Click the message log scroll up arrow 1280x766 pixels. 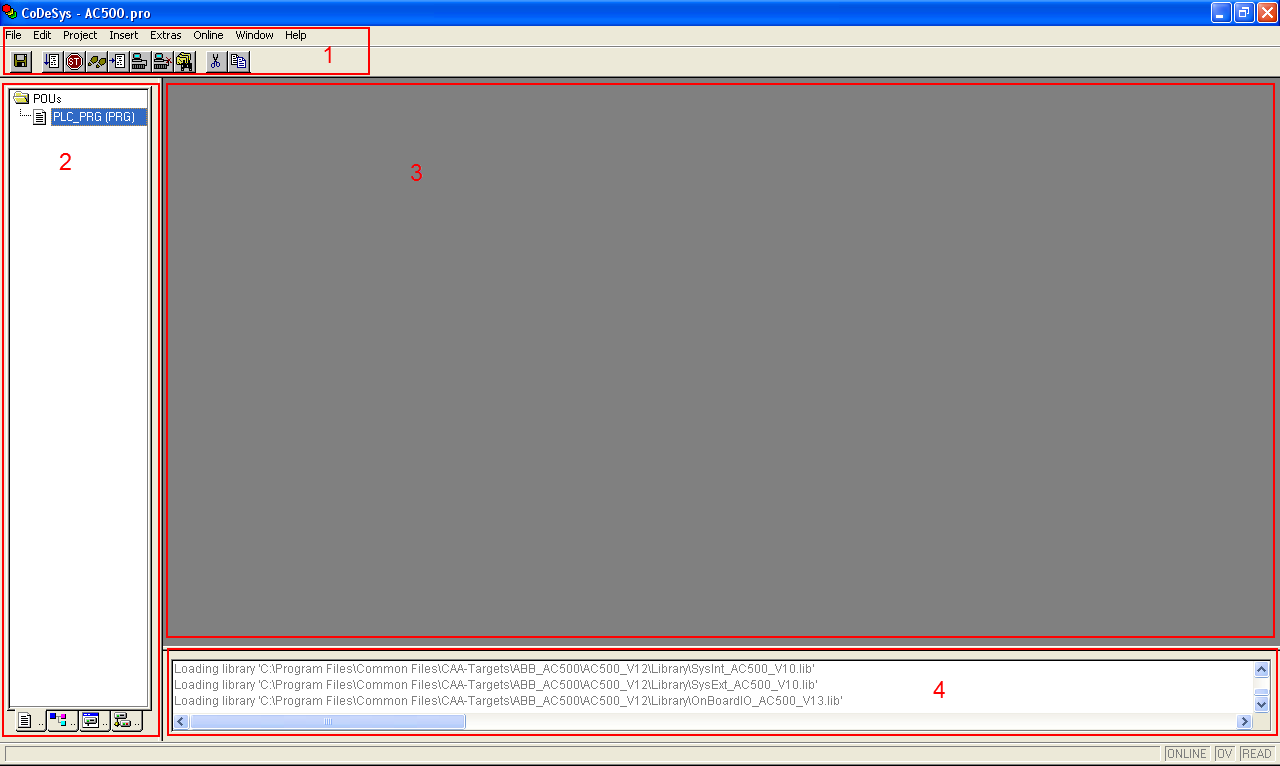click(x=1262, y=670)
